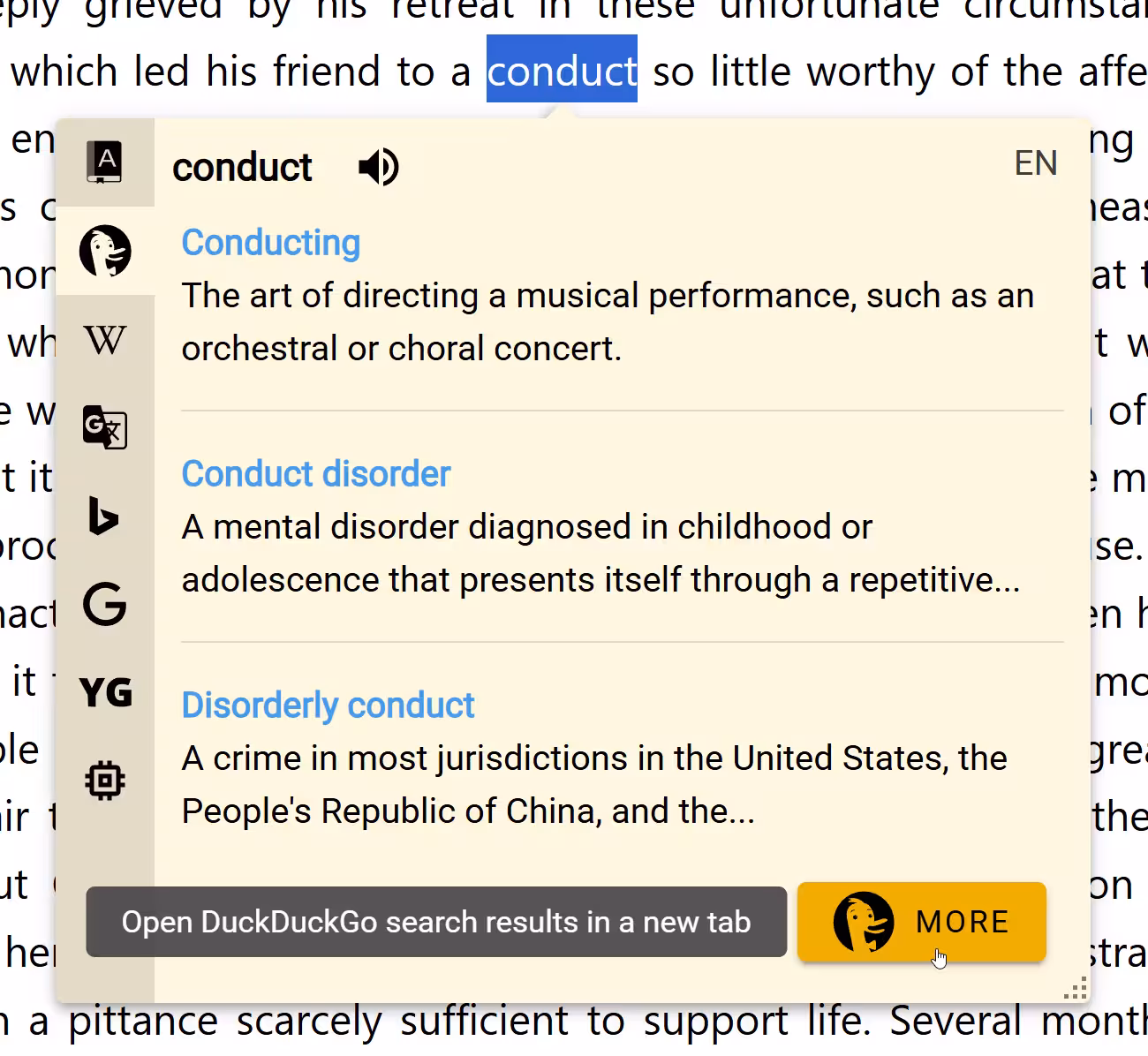
Task: Open the Conduct disorder result link
Action: click(x=316, y=474)
